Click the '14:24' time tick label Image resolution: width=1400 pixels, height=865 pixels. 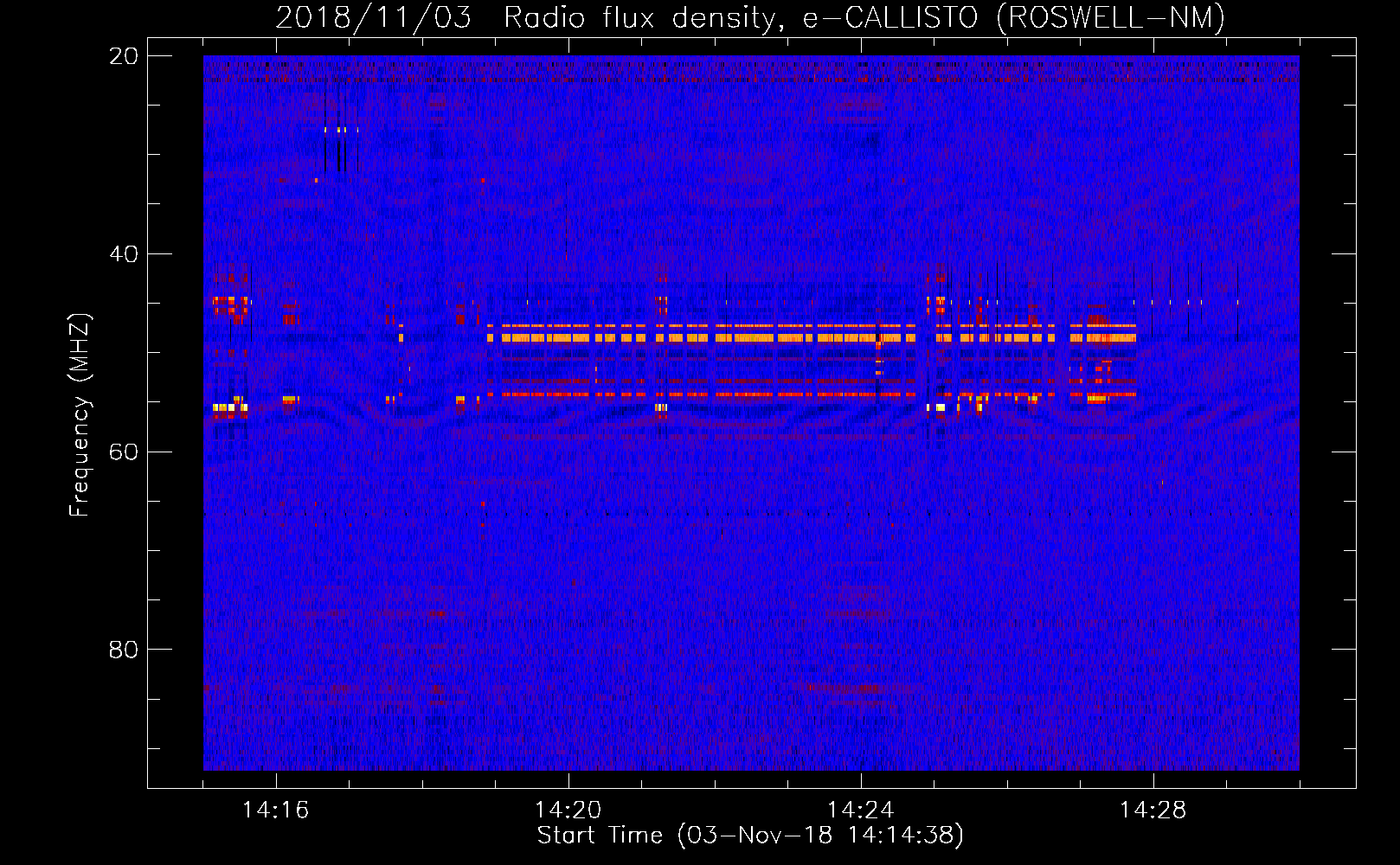point(861,810)
